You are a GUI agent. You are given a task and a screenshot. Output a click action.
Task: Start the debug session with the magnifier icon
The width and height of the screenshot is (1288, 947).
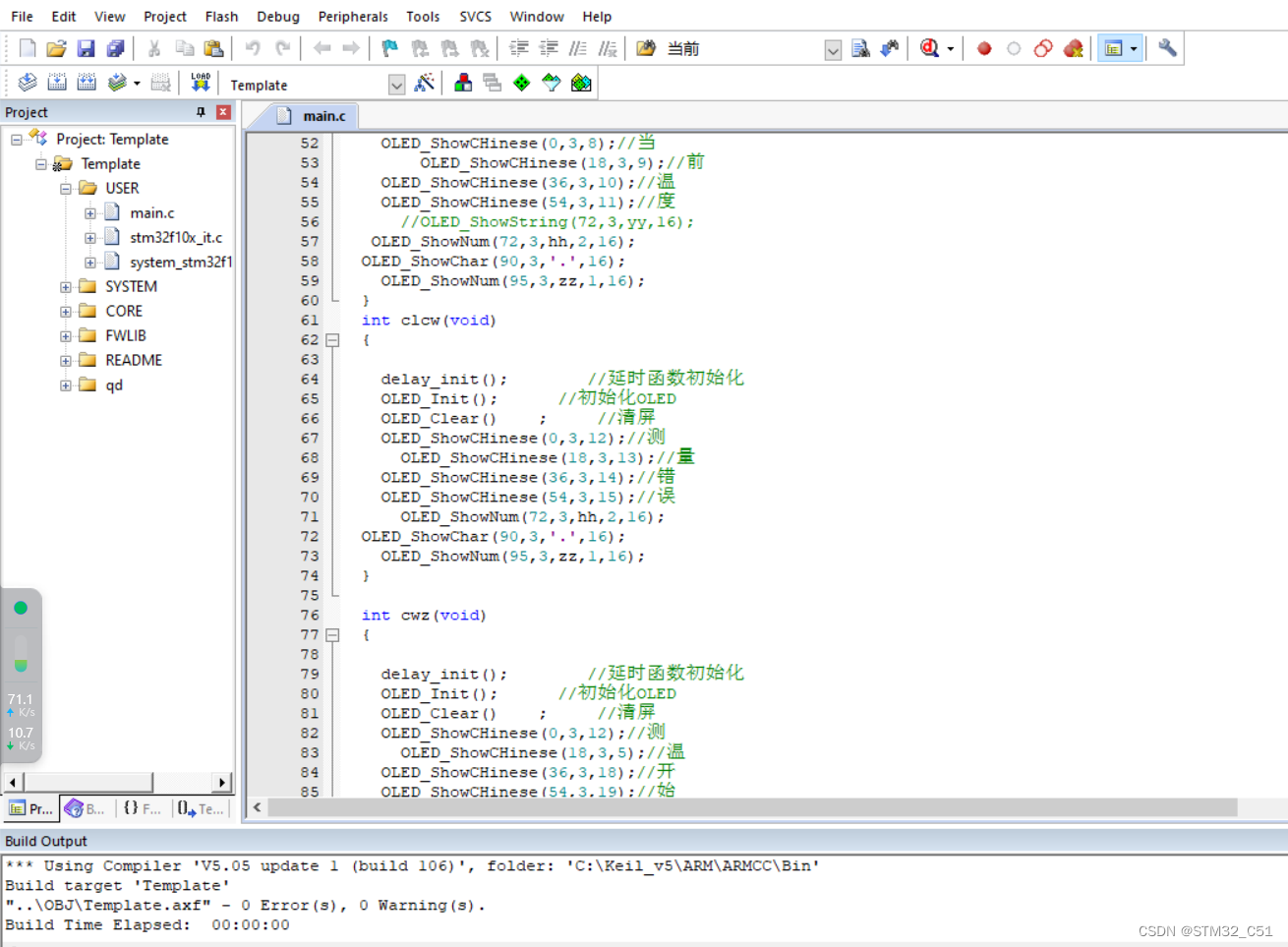(929, 48)
